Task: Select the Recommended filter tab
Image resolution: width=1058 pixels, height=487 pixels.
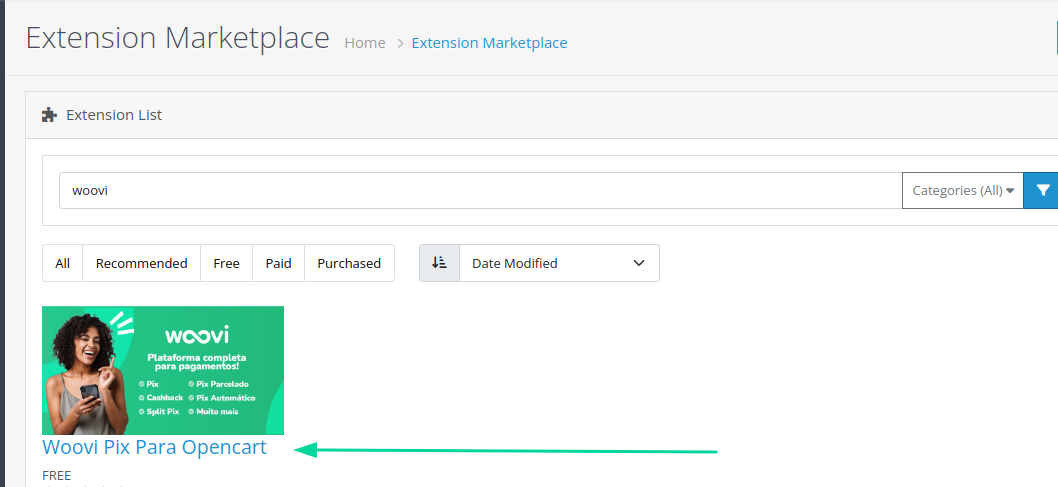Action: [x=142, y=263]
